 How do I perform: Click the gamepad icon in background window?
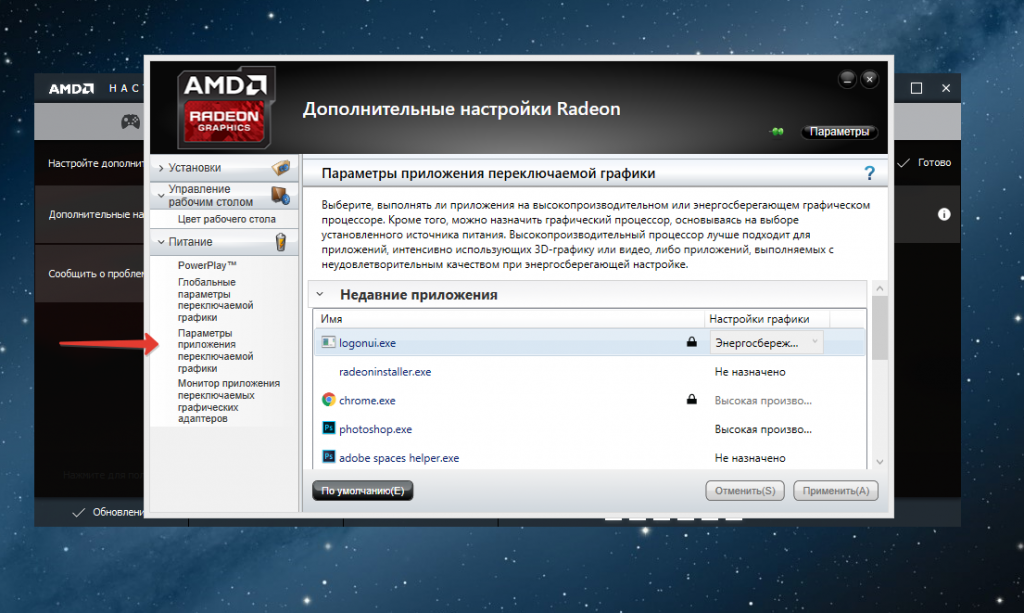click(x=130, y=122)
